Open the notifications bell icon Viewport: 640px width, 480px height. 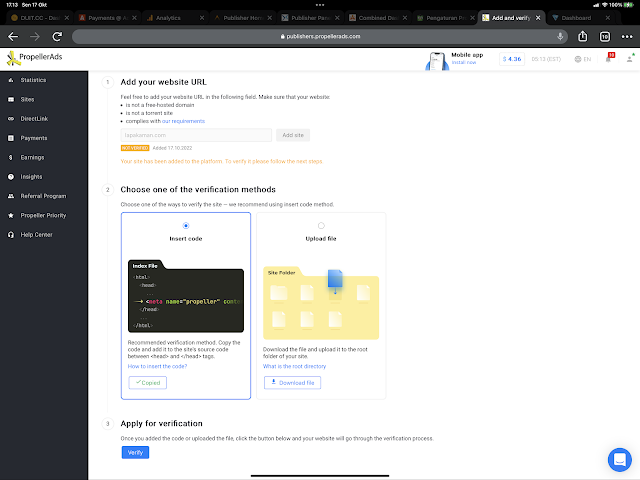pyautogui.click(x=608, y=59)
